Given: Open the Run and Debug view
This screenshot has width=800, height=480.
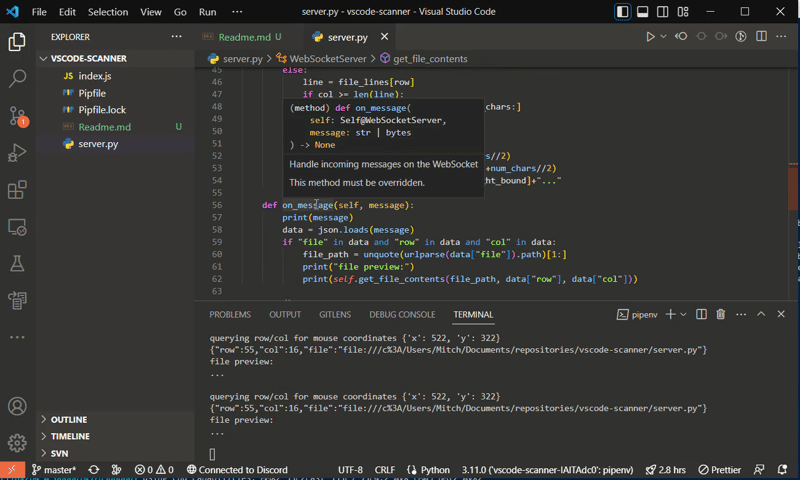Looking at the screenshot, I should [x=17, y=153].
